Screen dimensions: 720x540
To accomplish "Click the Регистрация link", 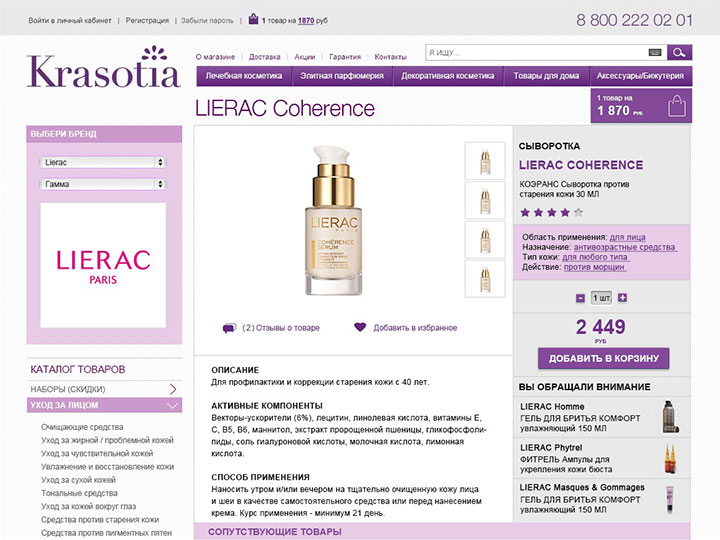I will point(147,21).
